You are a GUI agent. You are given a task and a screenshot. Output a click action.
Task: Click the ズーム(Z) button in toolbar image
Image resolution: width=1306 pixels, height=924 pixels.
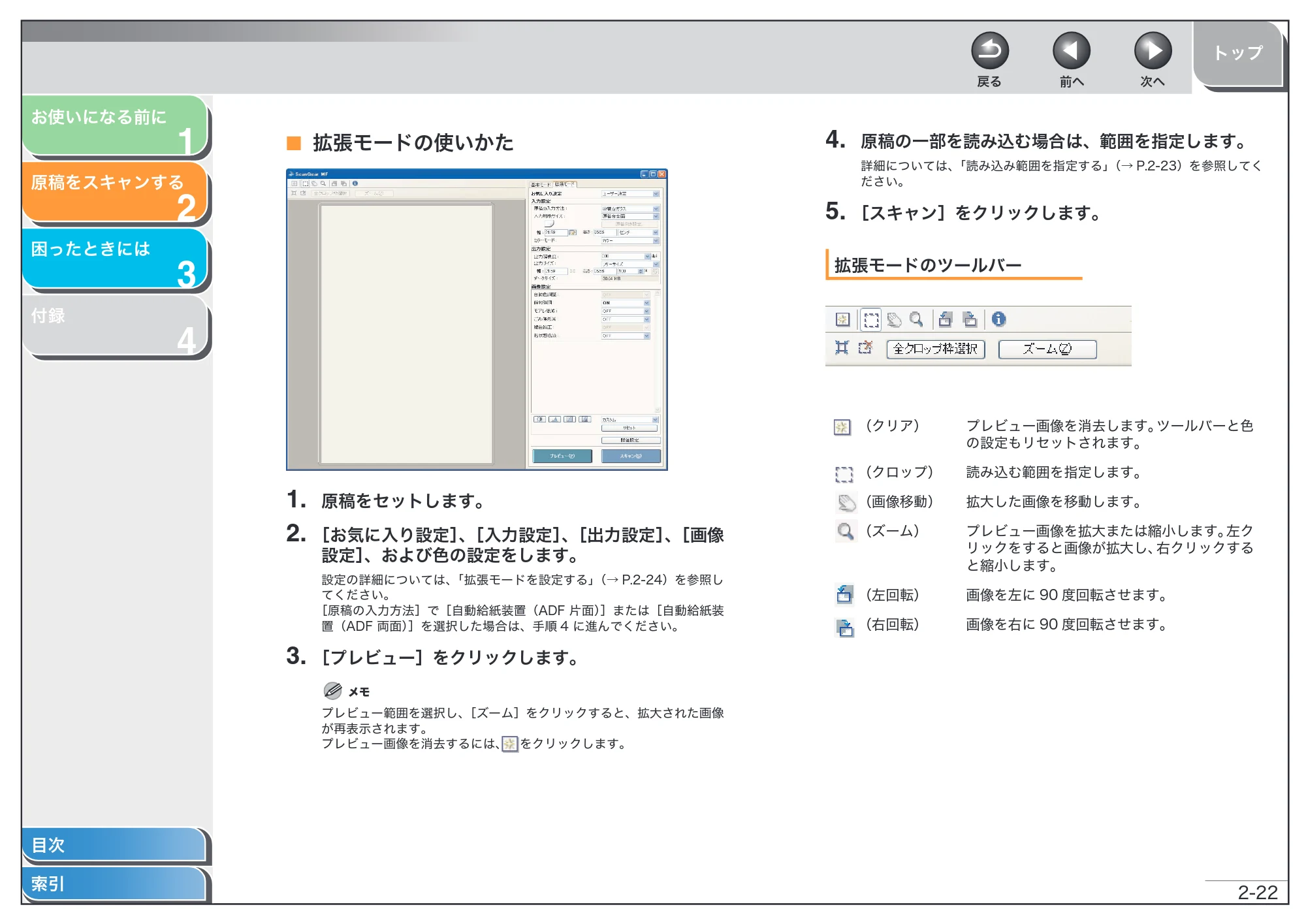pos(1047,349)
